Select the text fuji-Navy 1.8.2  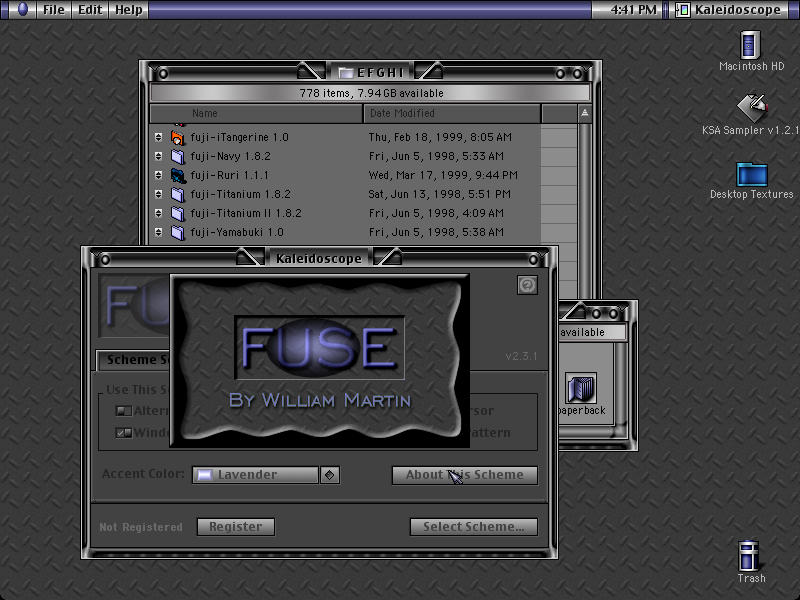coord(231,156)
